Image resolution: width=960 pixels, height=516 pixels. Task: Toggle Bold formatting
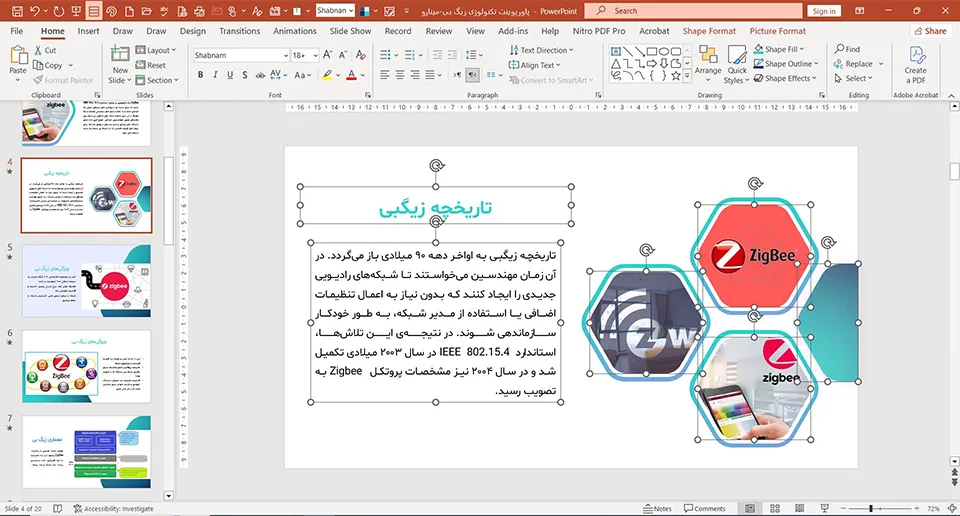point(200,75)
